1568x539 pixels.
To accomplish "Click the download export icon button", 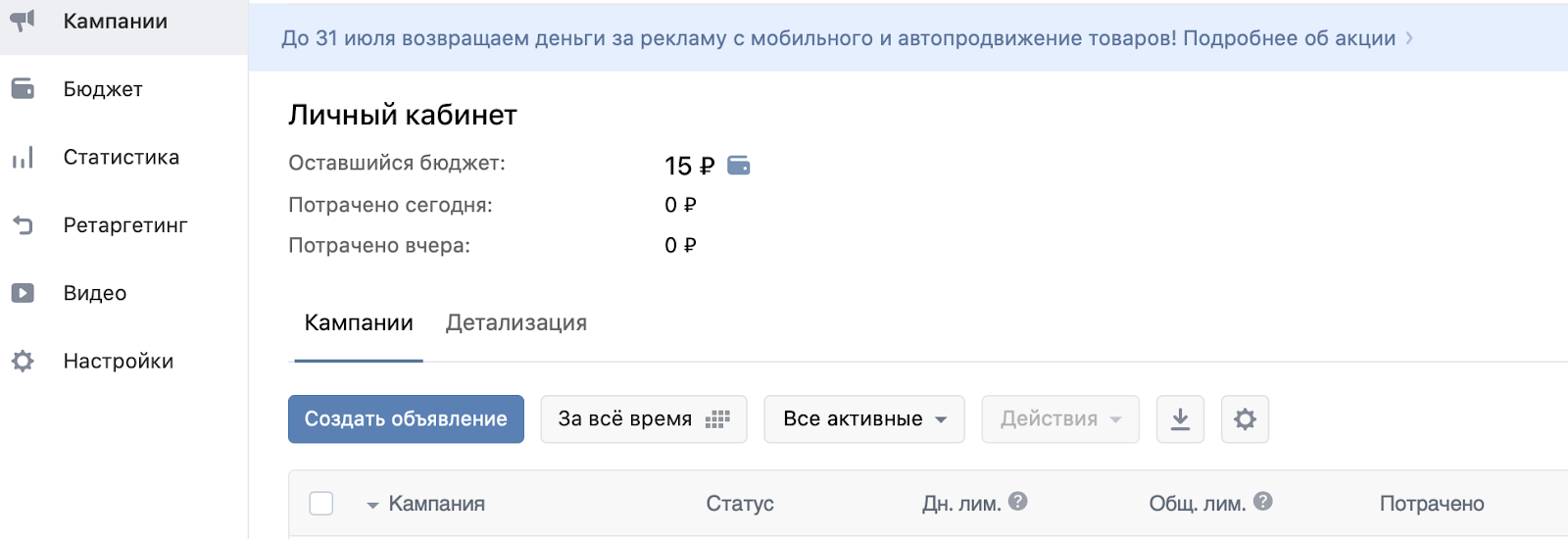I will pos(1180,419).
